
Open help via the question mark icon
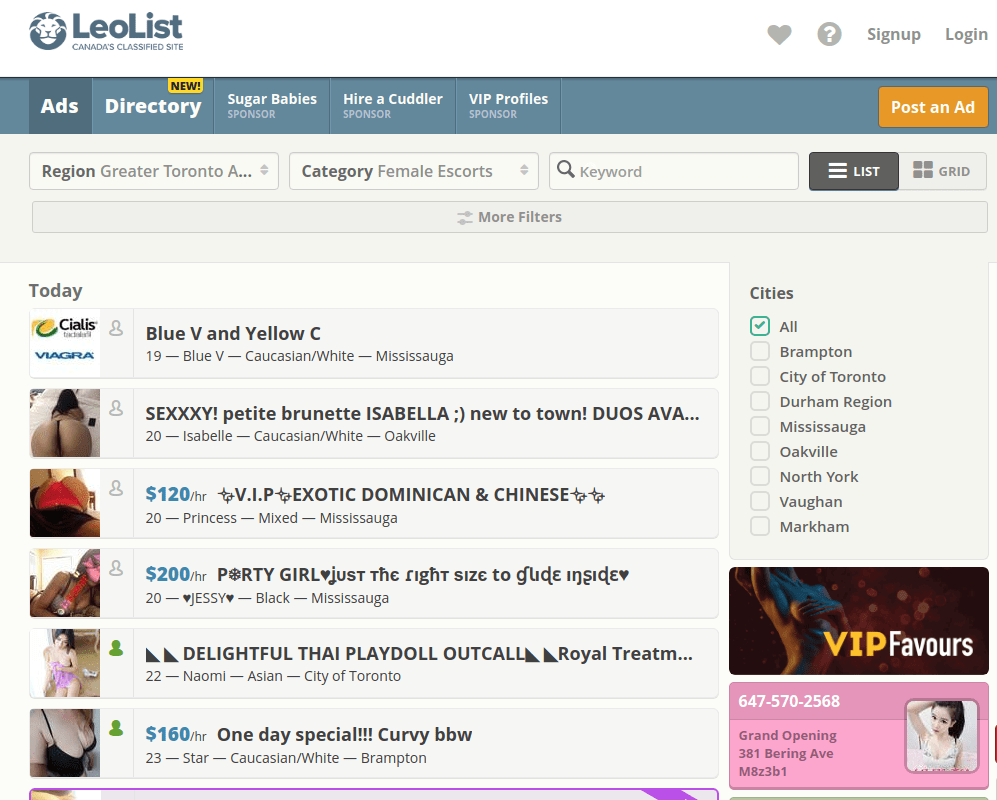point(829,34)
